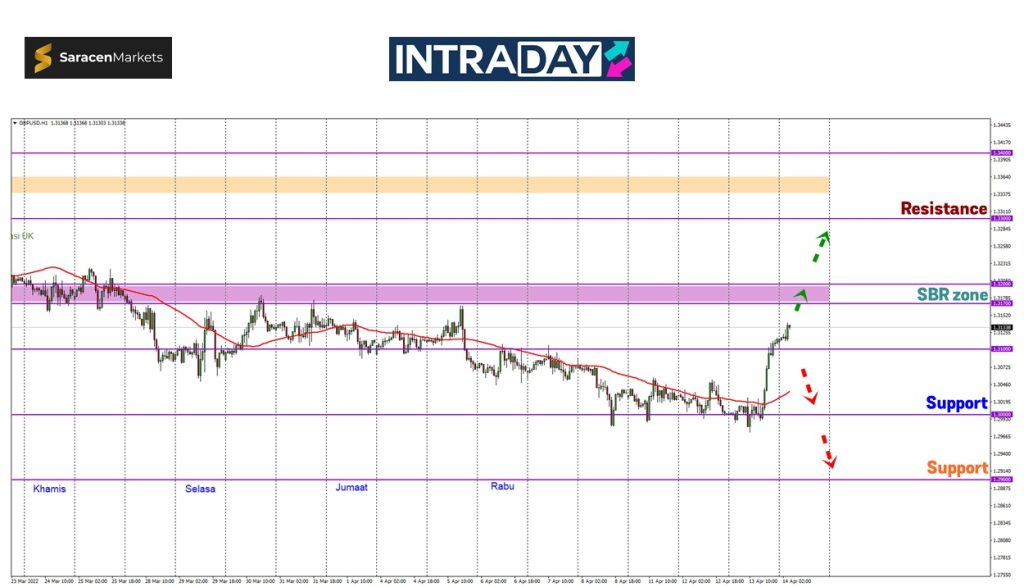Click the Khamis day label
Image resolution: width=1024 pixels, height=587 pixels.
click(x=50, y=488)
